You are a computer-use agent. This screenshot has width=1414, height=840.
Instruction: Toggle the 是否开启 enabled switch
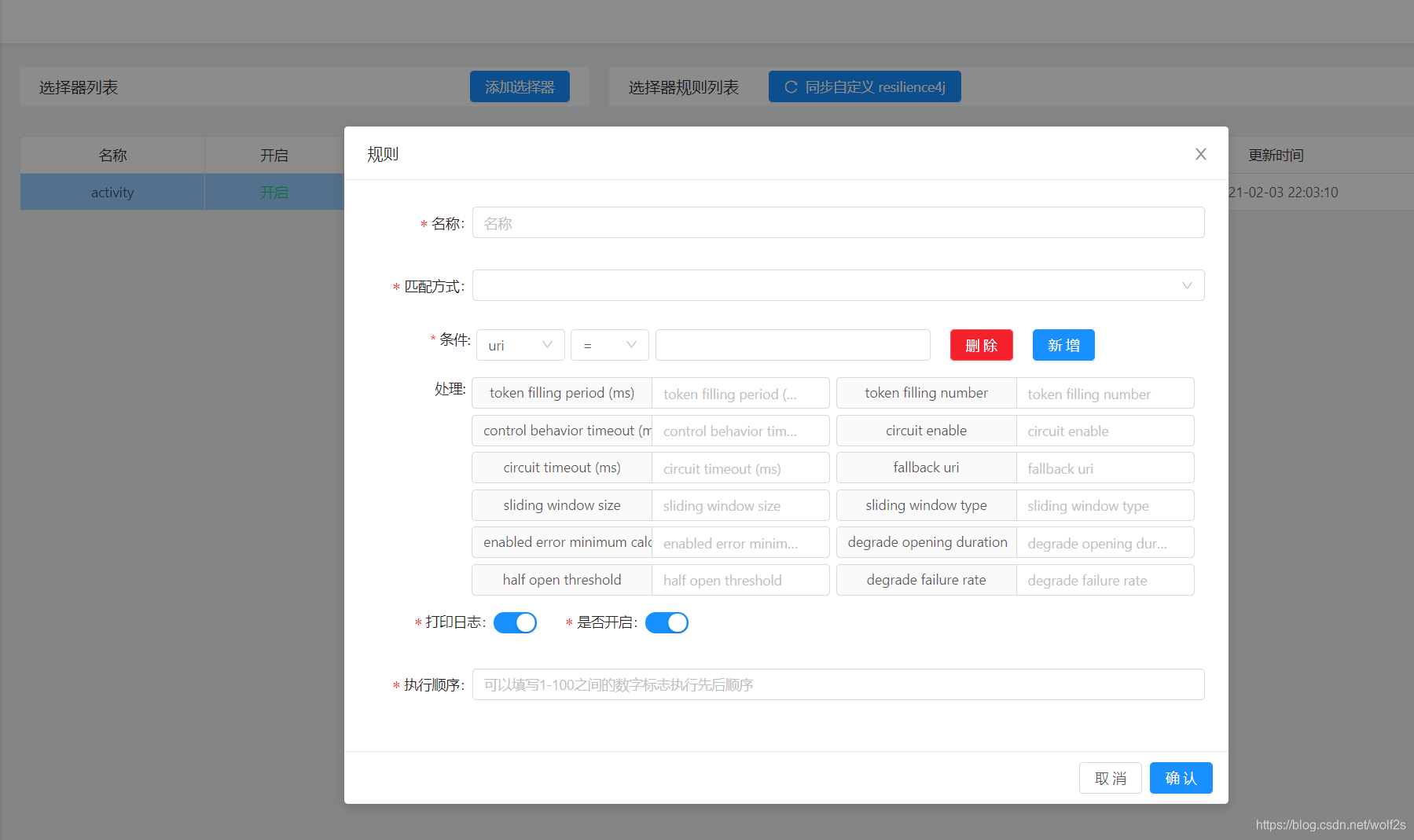point(667,622)
